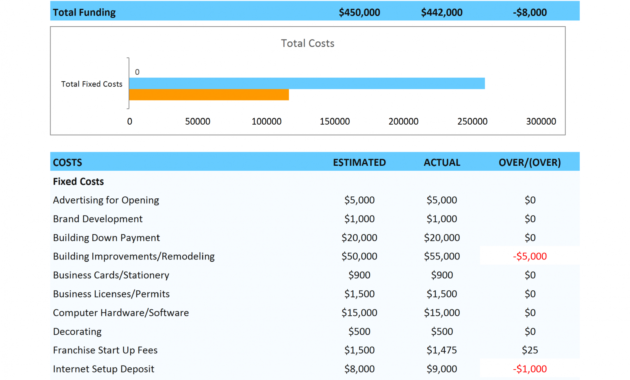Click Building Down Payment estimated $20,000

coord(359,238)
